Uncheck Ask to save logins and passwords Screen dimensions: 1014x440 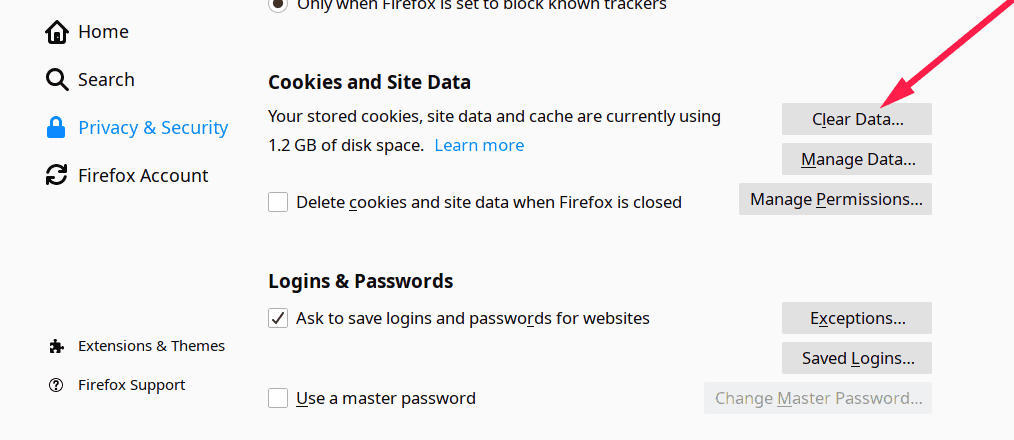pyautogui.click(x=278, y=318)
